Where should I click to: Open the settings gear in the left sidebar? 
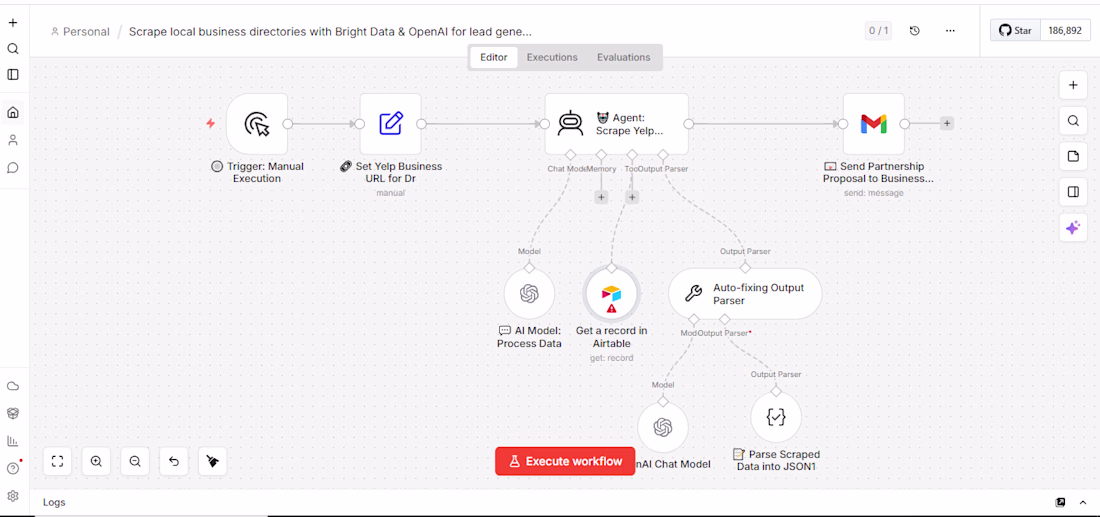[13, 496]
